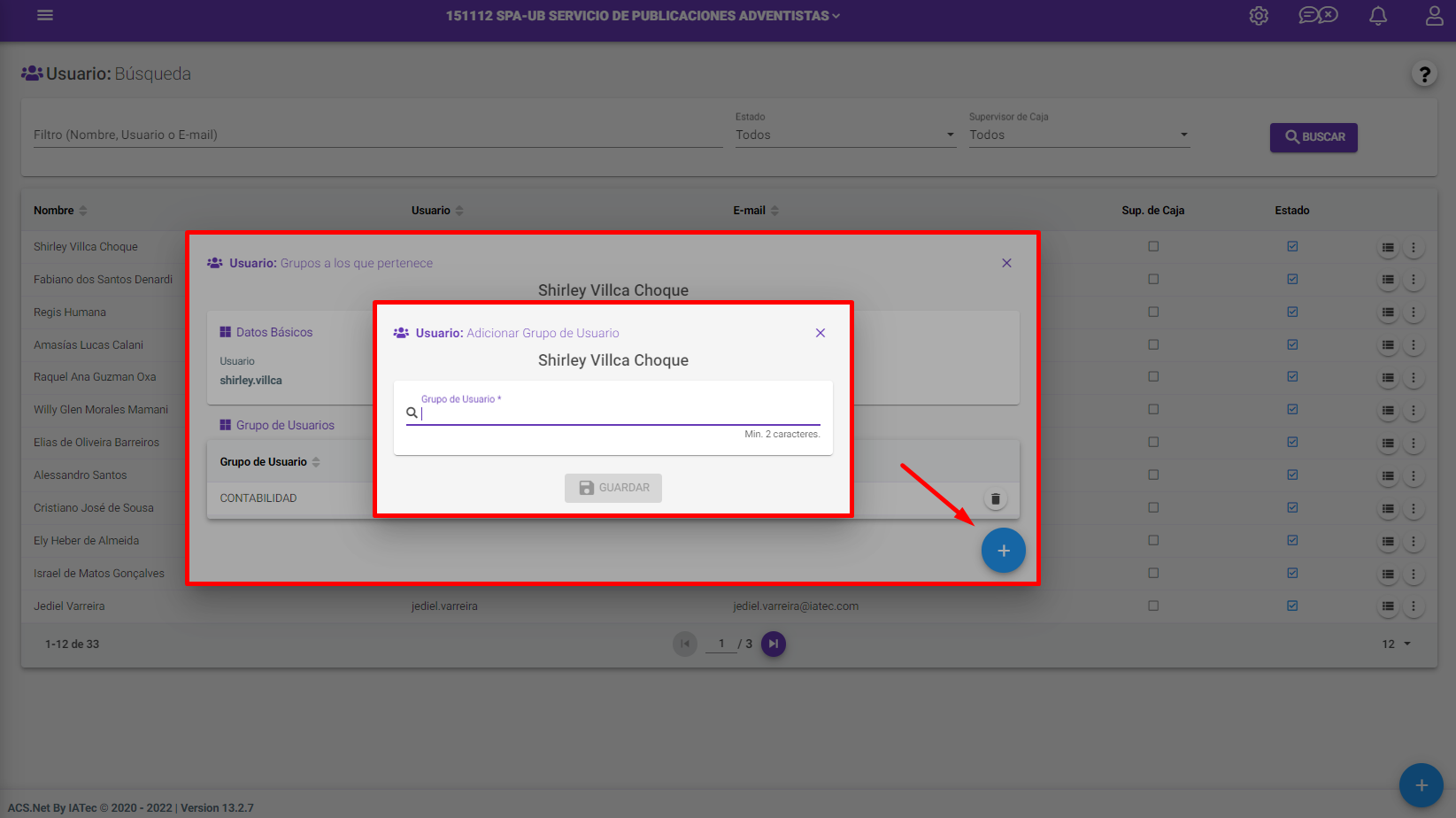Image resolution: width=1456 pixels, height=818 pixels.
Task: Click the Filtro Nombre, Usuario o E-mail field
Action: [x=378, y=135]
